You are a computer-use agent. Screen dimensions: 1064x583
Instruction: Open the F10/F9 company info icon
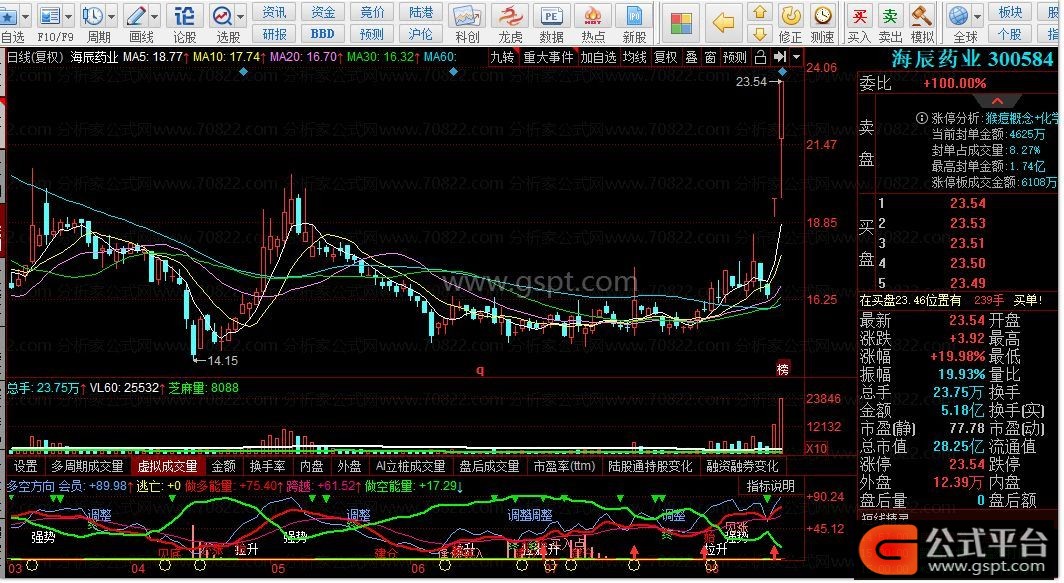[x=49, y=16]
